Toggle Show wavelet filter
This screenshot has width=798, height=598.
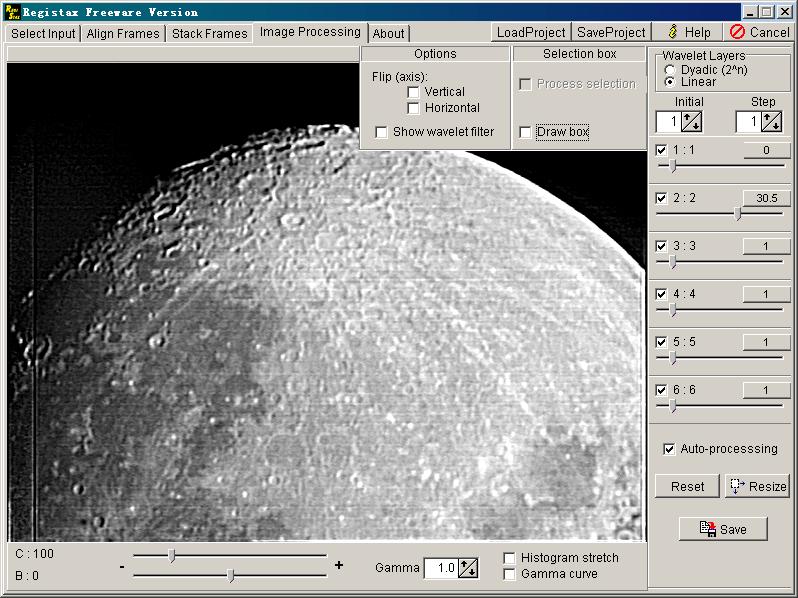381,132
